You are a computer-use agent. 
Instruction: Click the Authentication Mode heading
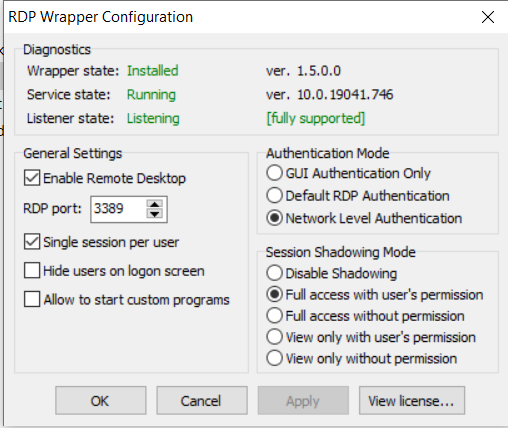click(328, 153)
